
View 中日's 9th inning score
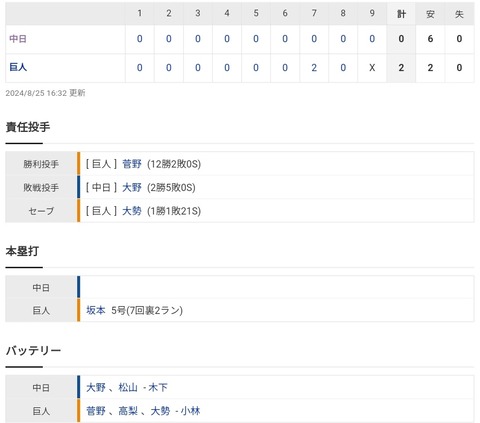pyautogui.click(x=372, y=39)
